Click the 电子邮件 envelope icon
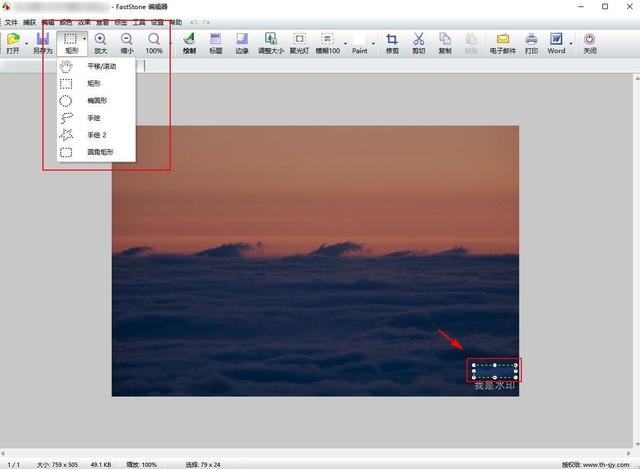This screenshot has height=469, width=640. (503, 39)
